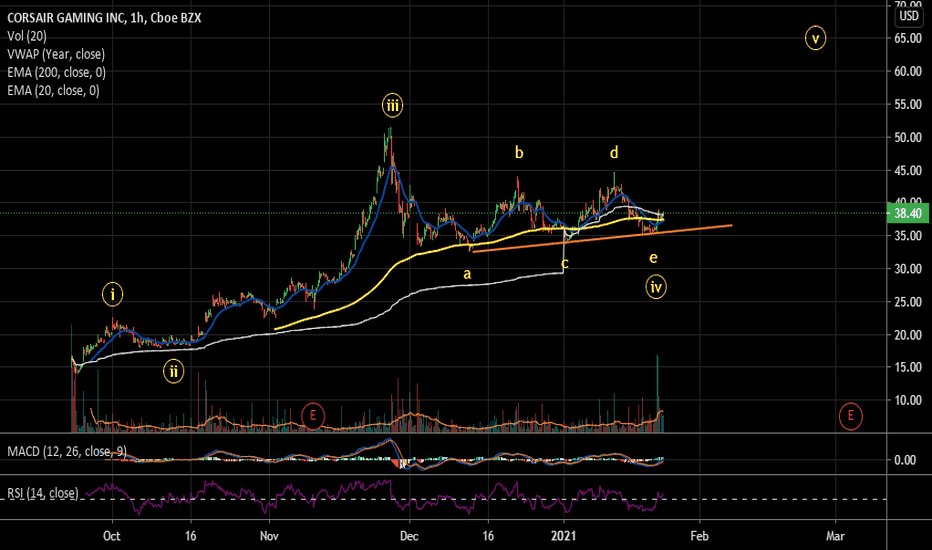This screenshot has width=932, height=550.
Task: Click the 65.00 price scale label
Action: coord(908,39)
